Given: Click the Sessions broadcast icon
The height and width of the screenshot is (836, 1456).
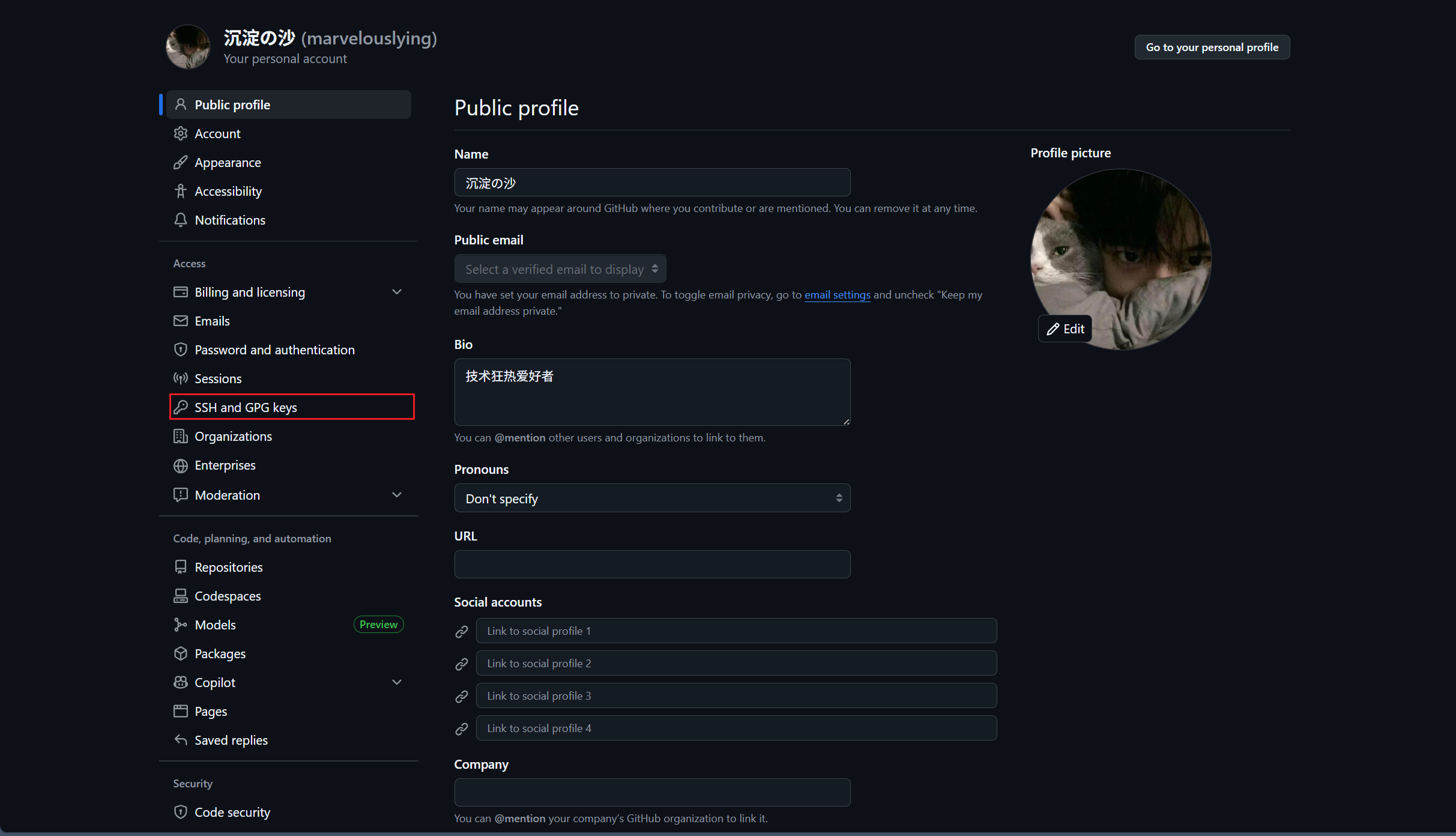Looking at the screenshot, I should coord(181,378).
